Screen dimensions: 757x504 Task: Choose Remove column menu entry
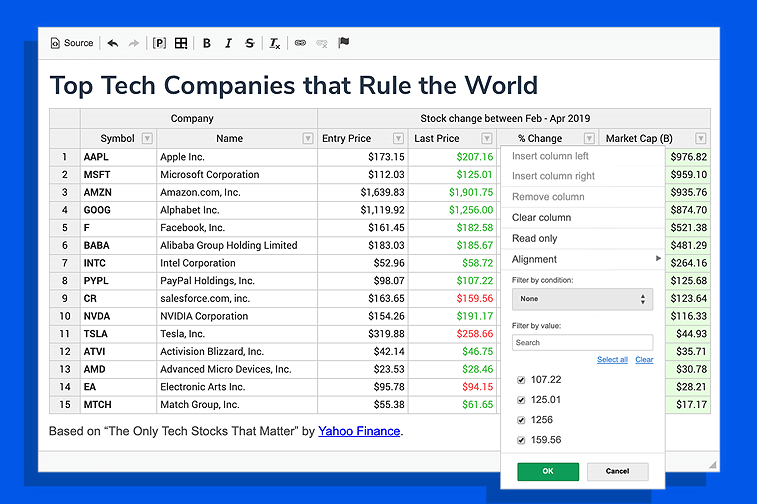click(x=583, y=197)
